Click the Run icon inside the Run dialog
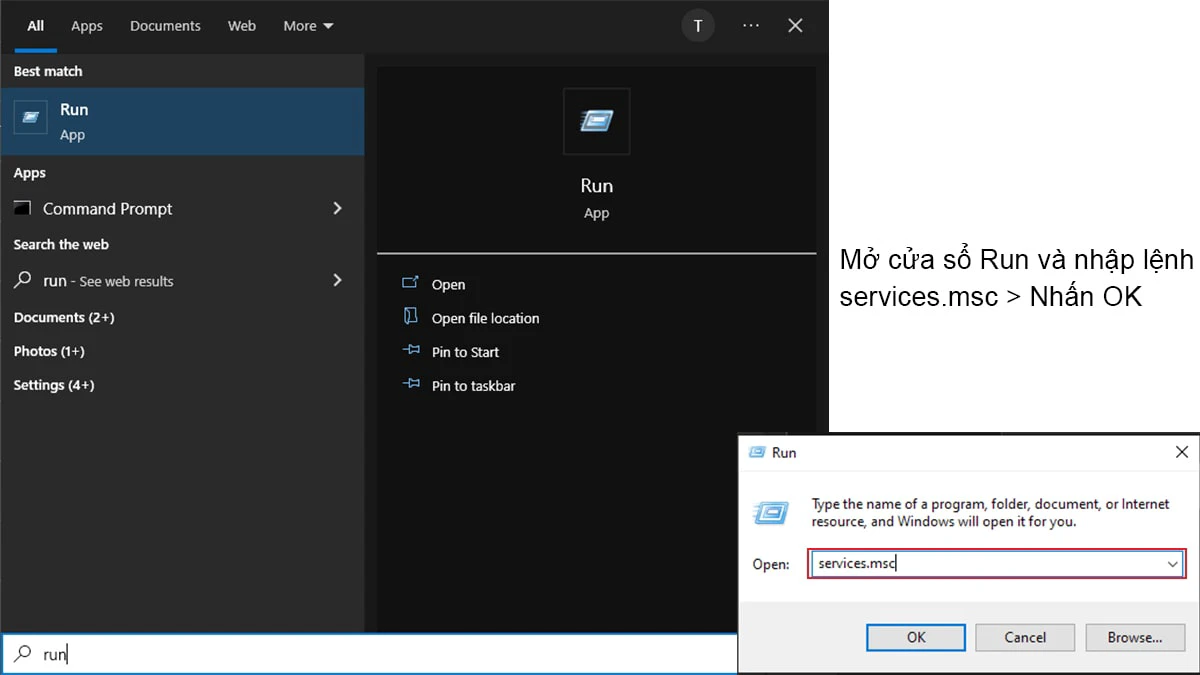Image resolution: width=1200 pixels, height=675 pixels. pyautogui.click(x=770, y=513)
